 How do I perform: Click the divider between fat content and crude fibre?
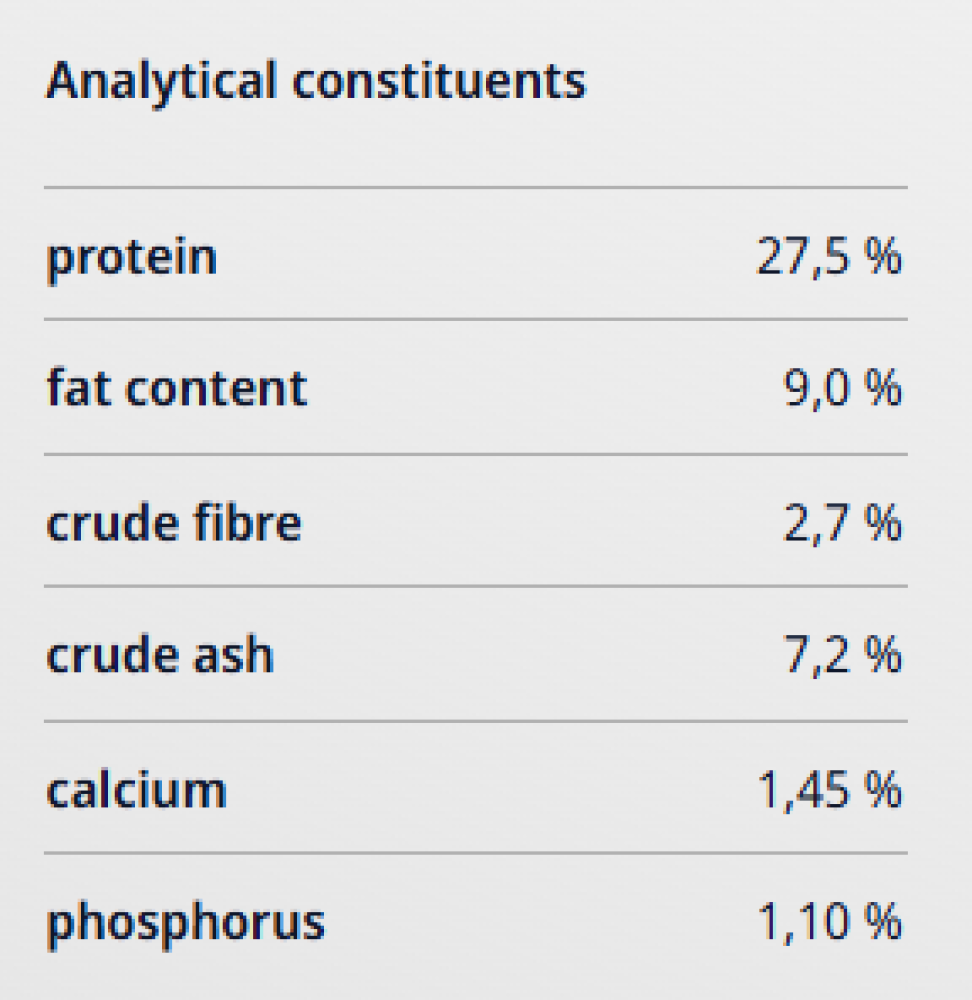(x=476, y=454)
